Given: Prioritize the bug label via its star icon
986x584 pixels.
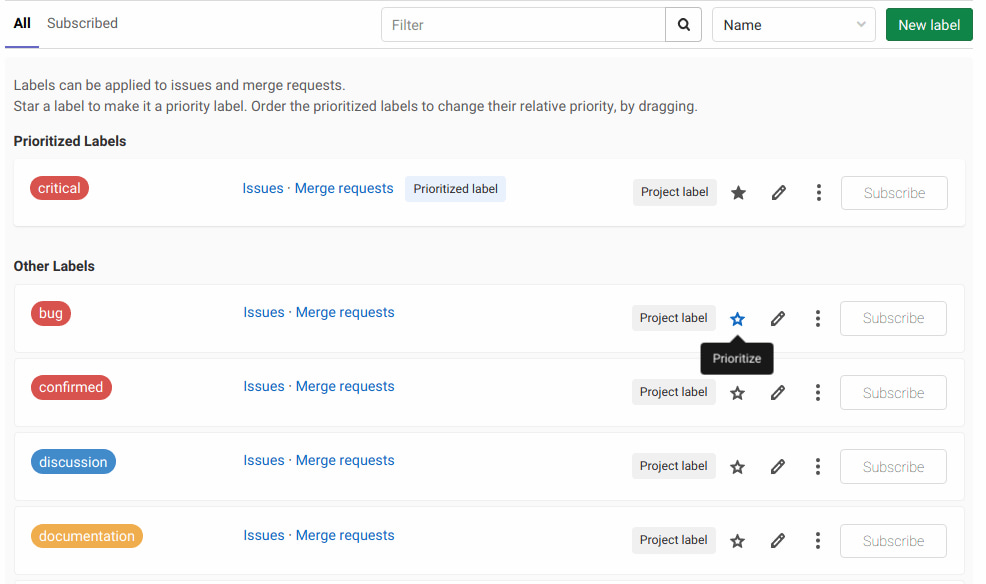Looking at the screenshot, I should point(738,318).
